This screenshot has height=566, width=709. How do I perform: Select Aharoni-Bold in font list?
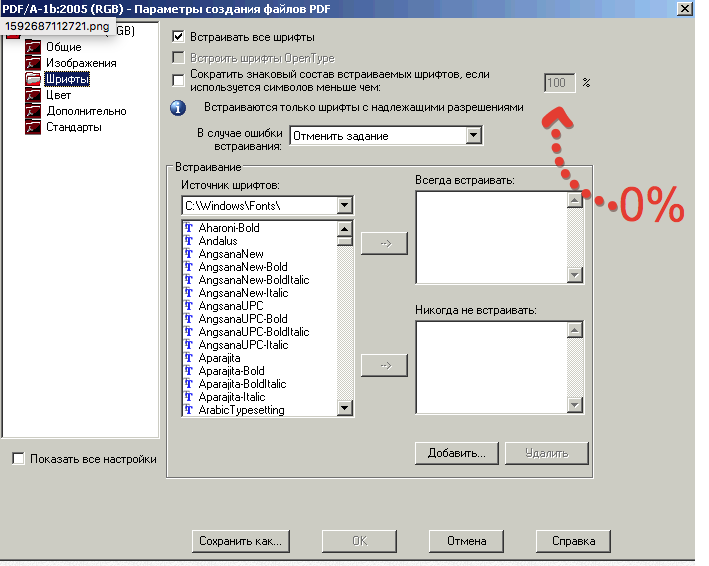[229, 227]
